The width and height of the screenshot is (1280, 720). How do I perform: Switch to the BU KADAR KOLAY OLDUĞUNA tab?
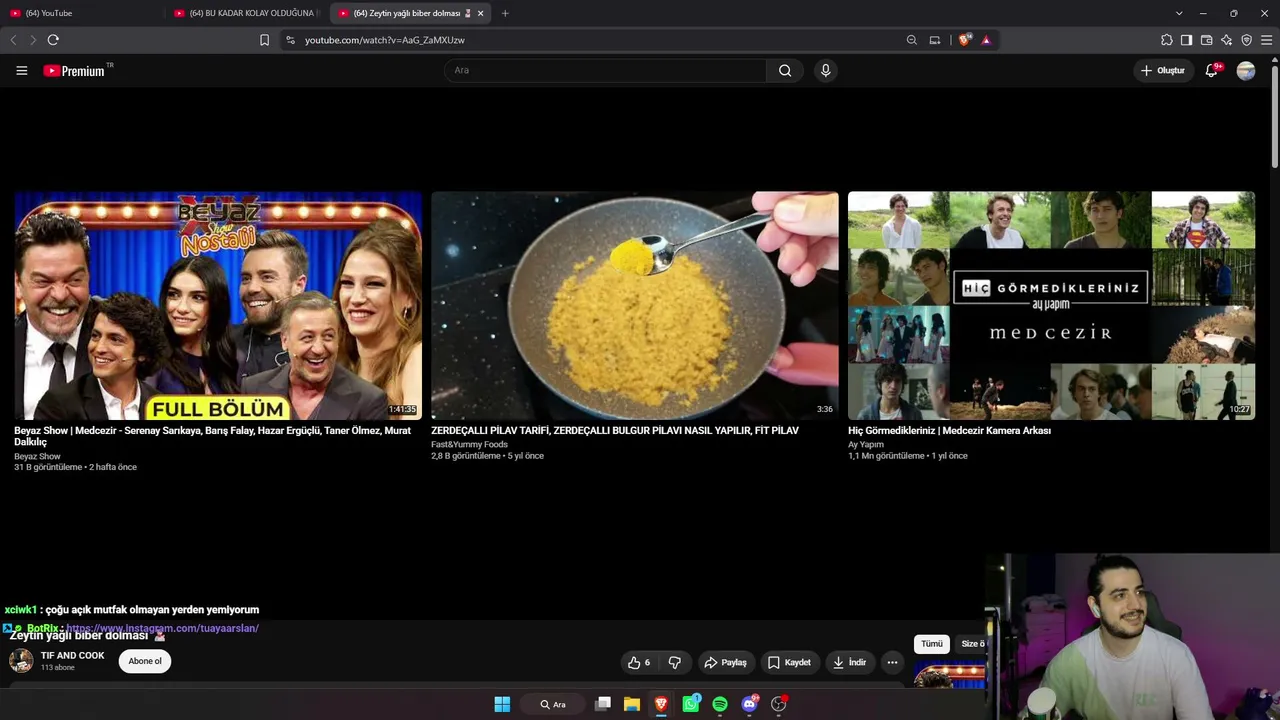point(247,13)
